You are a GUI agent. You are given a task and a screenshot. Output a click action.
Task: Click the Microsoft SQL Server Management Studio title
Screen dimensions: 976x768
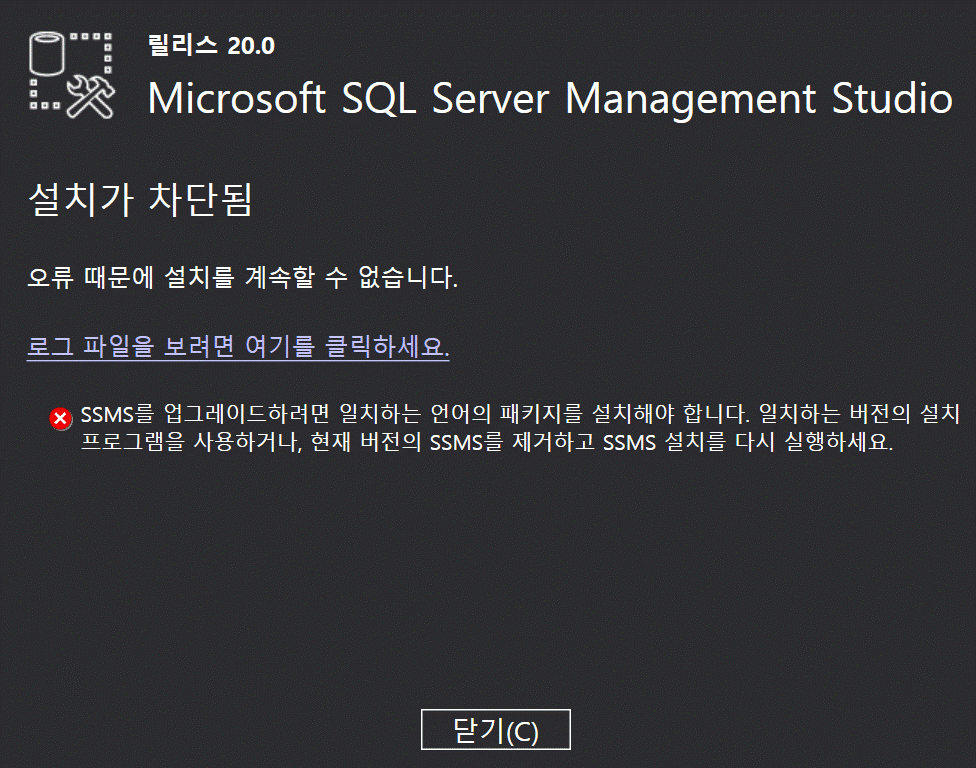[550, 99]
